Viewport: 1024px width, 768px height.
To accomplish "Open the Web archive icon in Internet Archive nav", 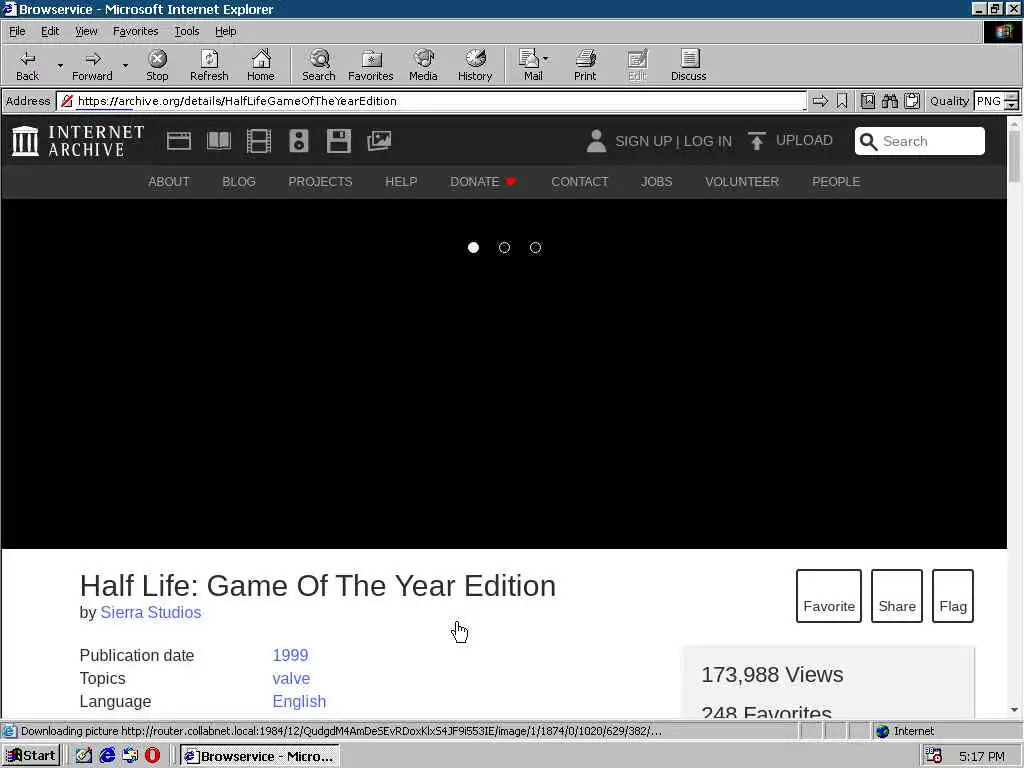I will 178,141.
